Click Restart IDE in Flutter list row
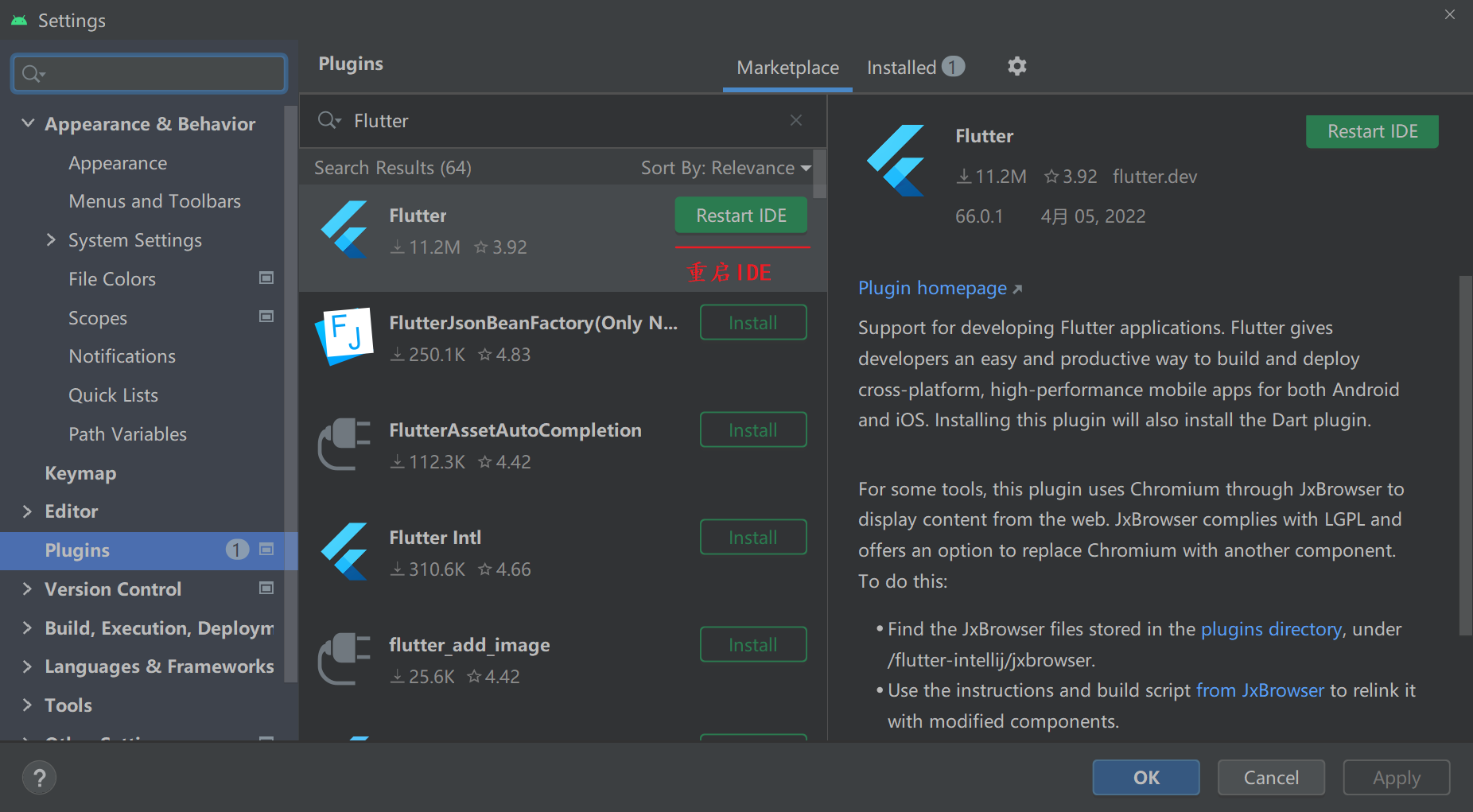This screenshot has width=1473, height=812. [x=741, y=216]
